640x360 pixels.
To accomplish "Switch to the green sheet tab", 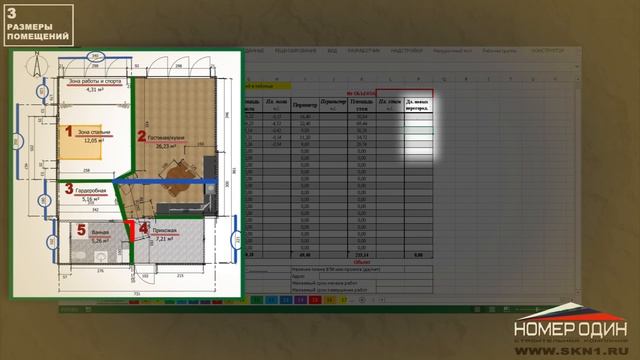I will 256,300.
